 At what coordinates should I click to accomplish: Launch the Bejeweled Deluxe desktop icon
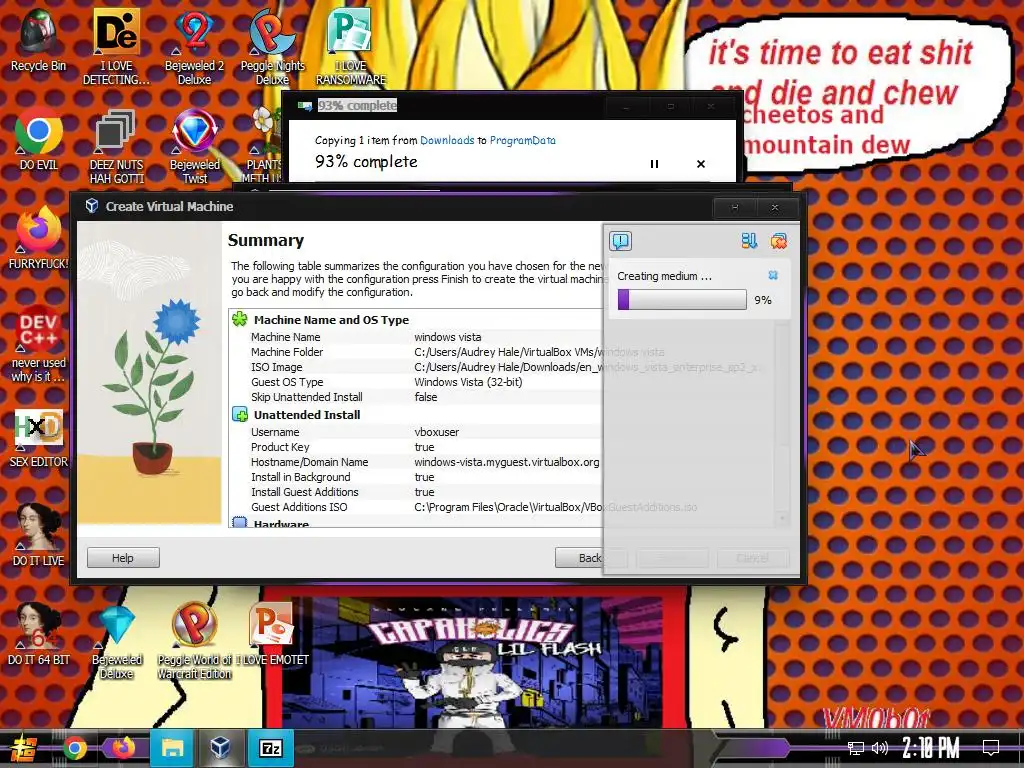coord(116,641)
